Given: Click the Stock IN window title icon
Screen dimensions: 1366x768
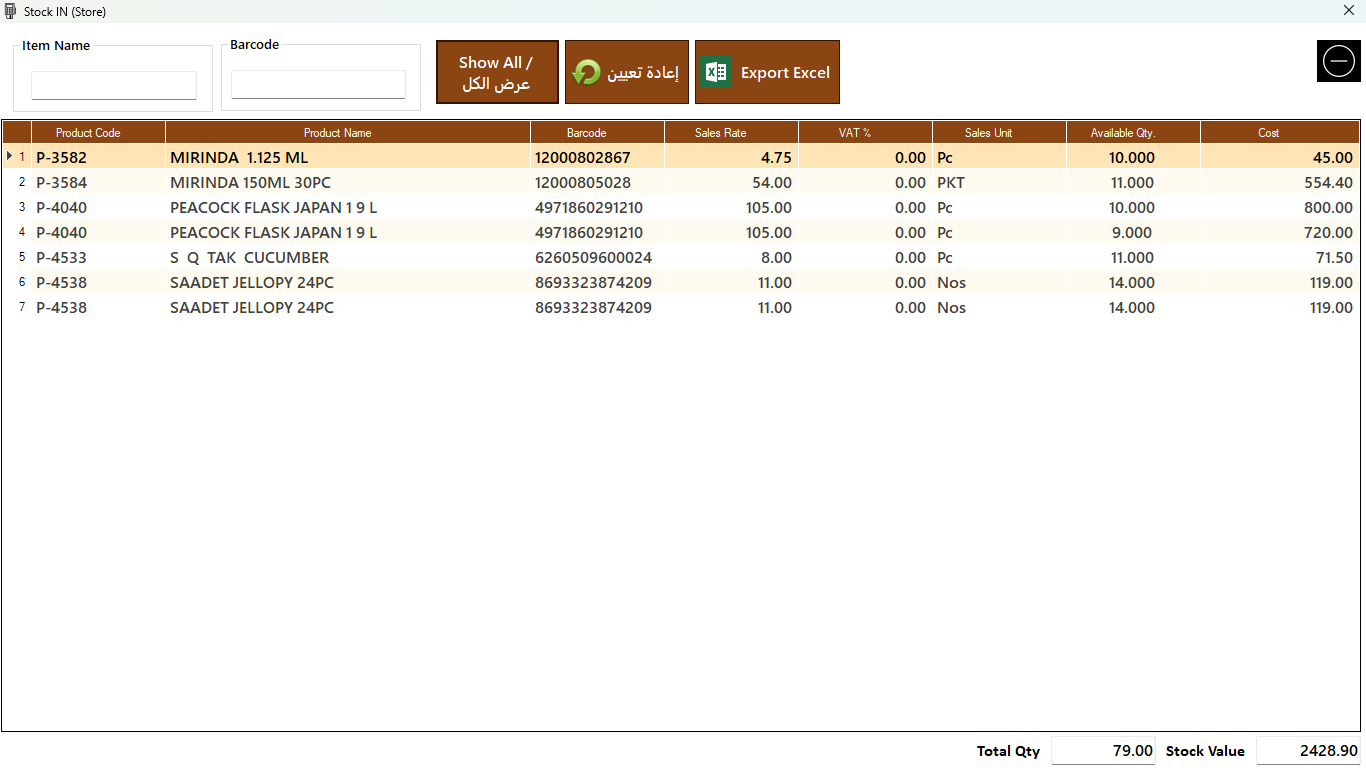Looking at the screenshot, I should tap(11, 11).
